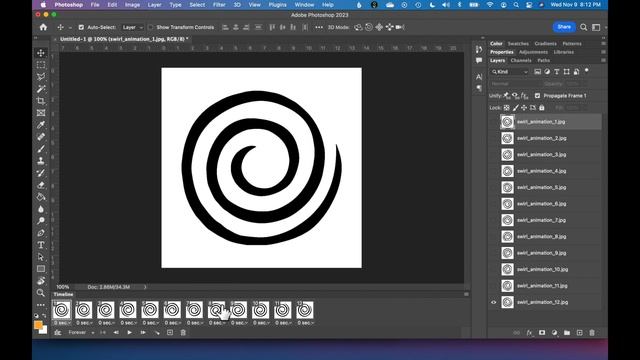Toggle layer filtering on/off switch
Viewport: 640px width, 360px height.
[x=587, y=71]
